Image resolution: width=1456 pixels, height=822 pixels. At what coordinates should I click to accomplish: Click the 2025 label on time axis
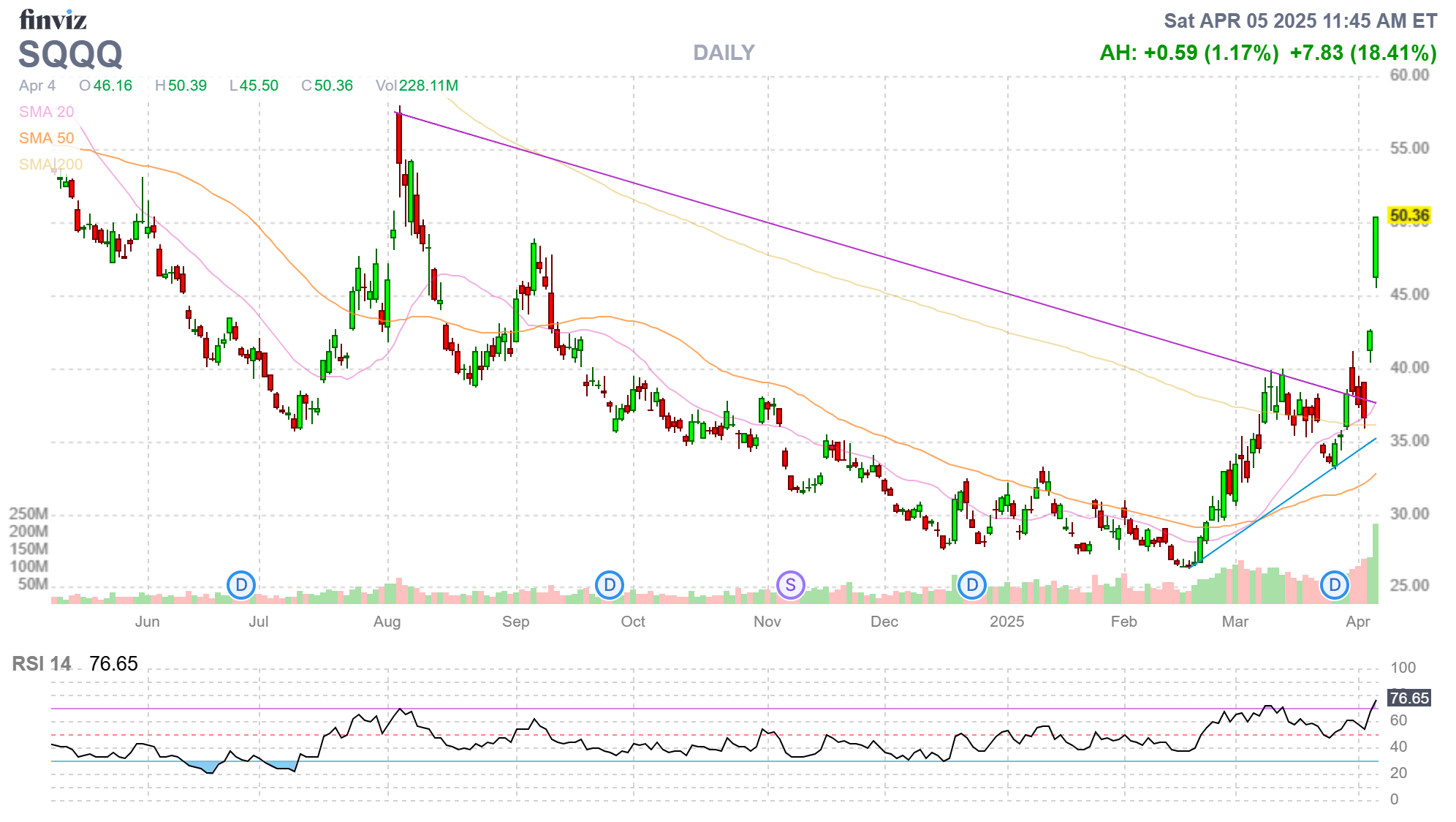1006,622
